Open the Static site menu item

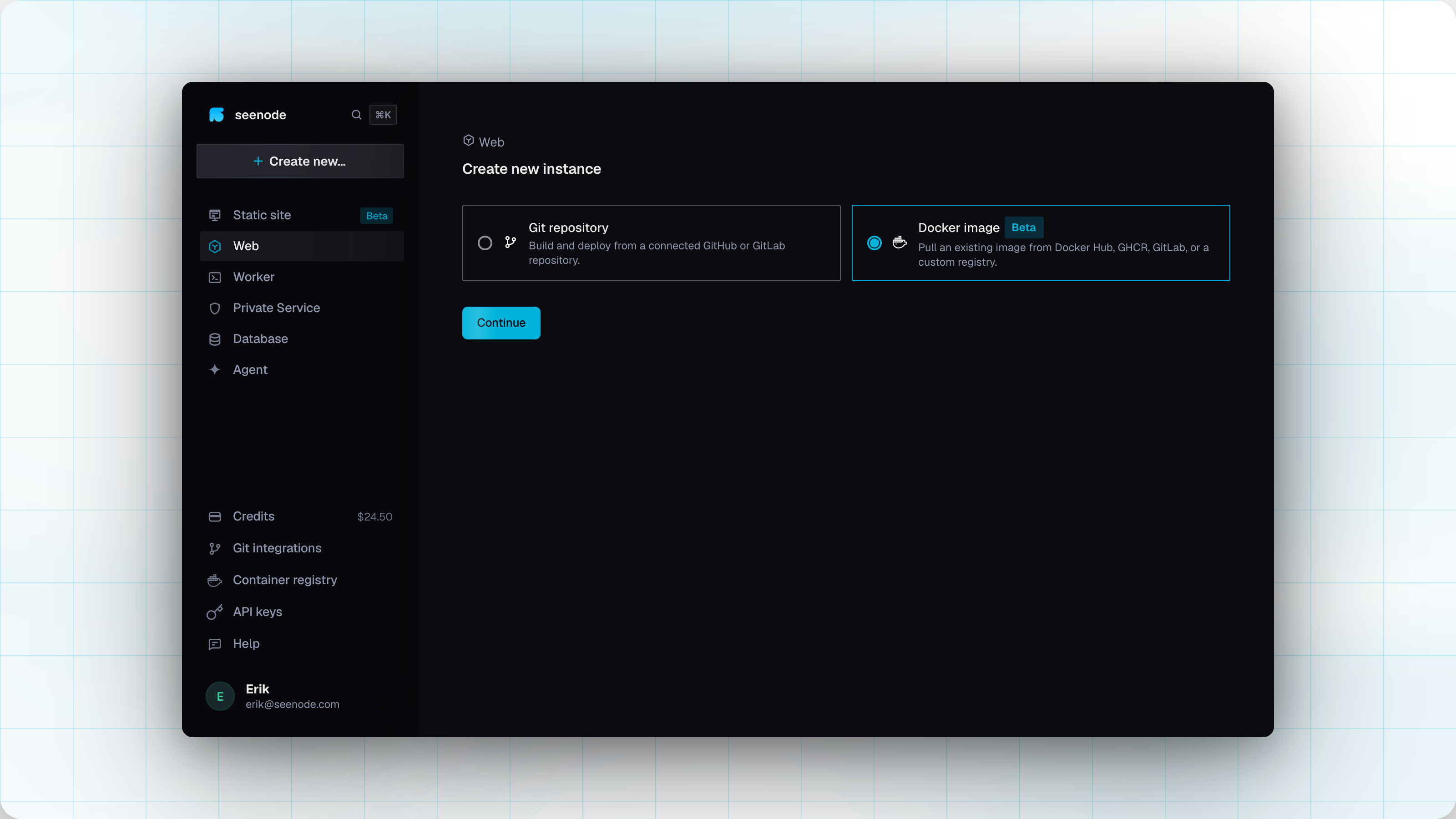point(302,215)
